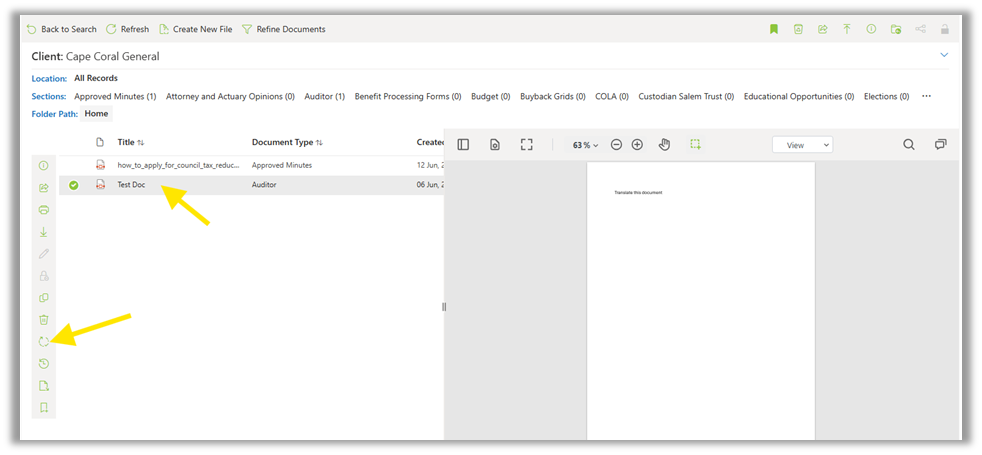Click the download arrow icon in sidebar

click(43, 232)
